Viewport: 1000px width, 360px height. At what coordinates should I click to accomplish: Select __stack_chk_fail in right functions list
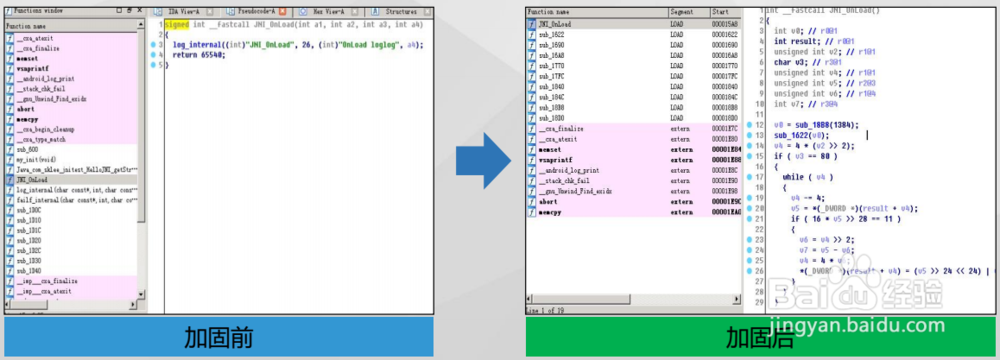pyautogui.click(x=634, y=181)
